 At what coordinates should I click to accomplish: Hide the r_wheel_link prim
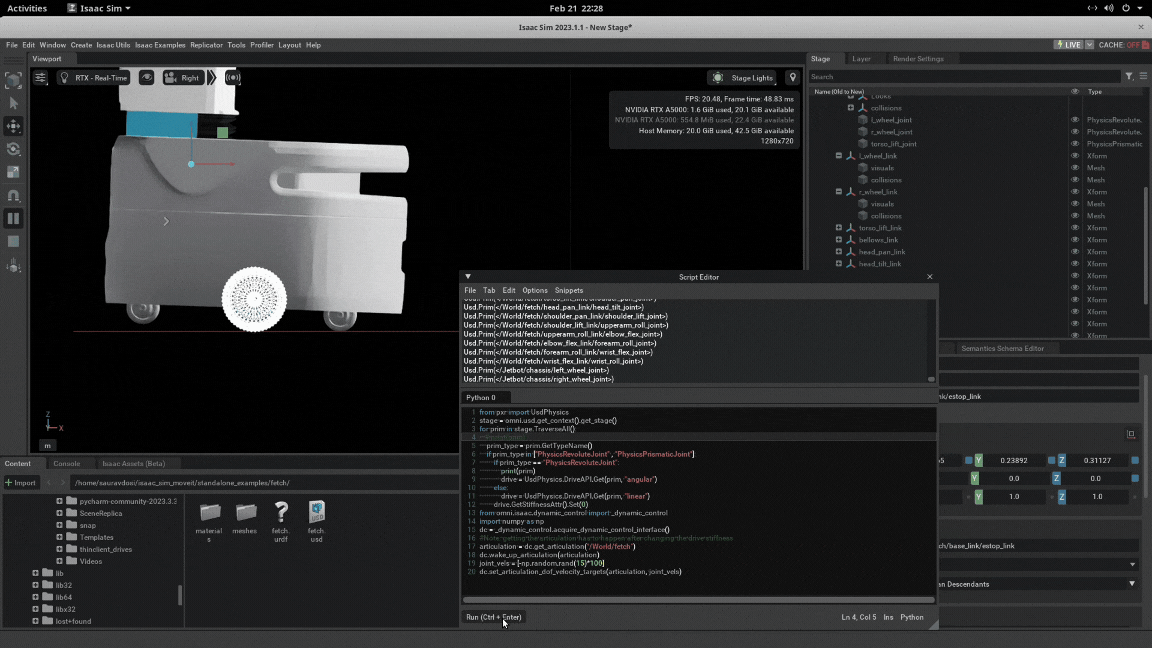(1075, 192)
